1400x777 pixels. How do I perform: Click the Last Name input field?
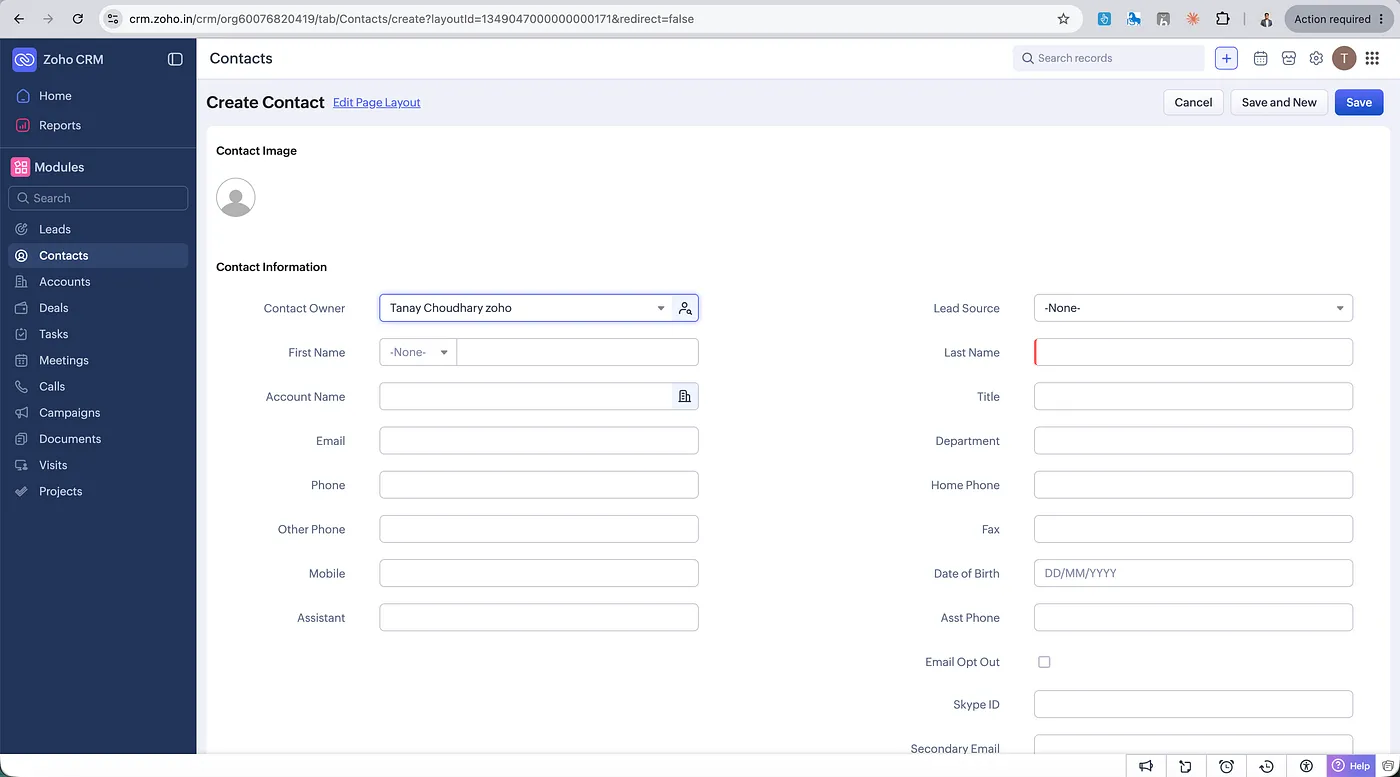[x=1193, y=352]
